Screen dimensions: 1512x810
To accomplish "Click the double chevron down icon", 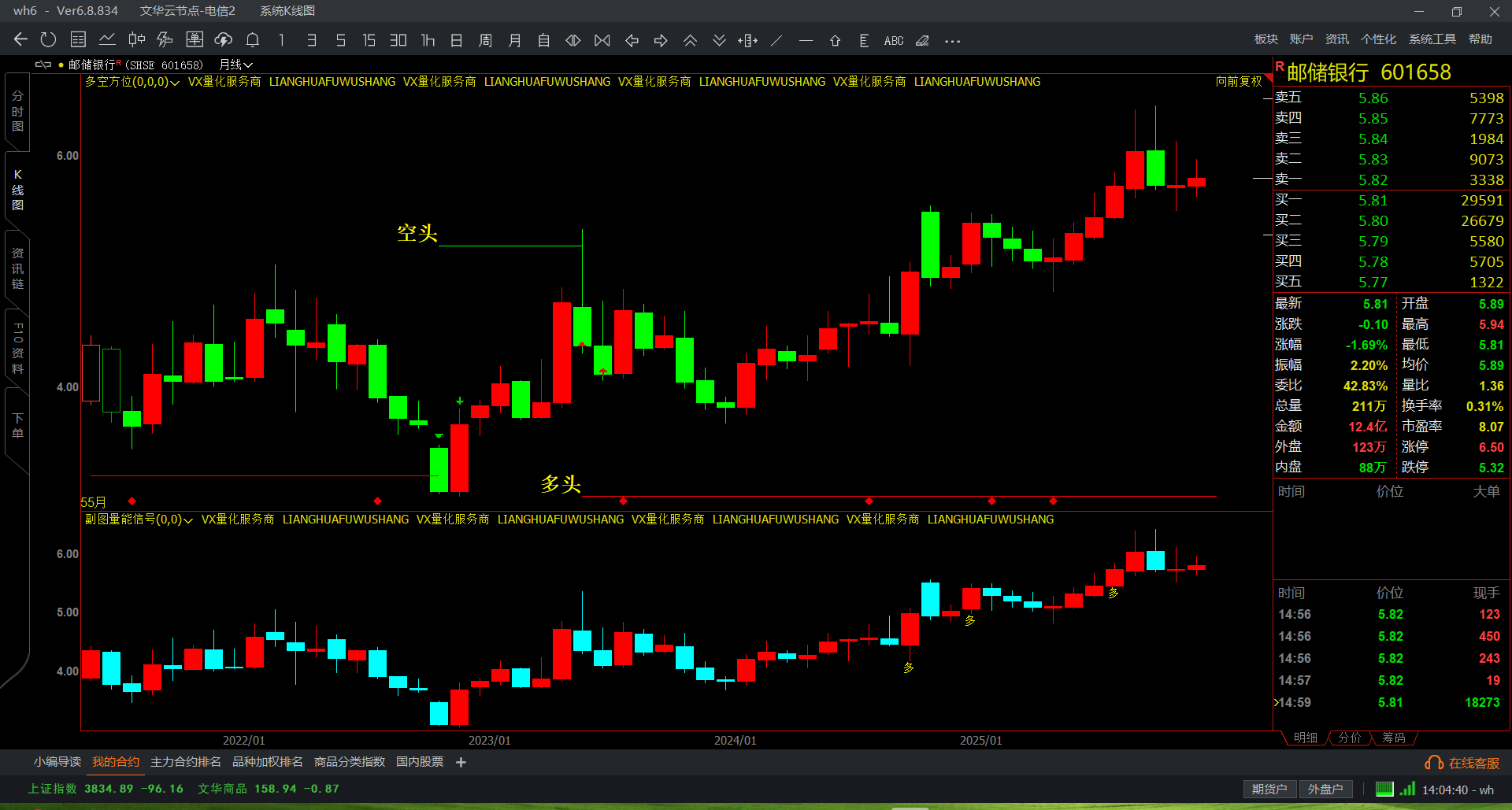I will pyautogui.click(x=719, y=40).
